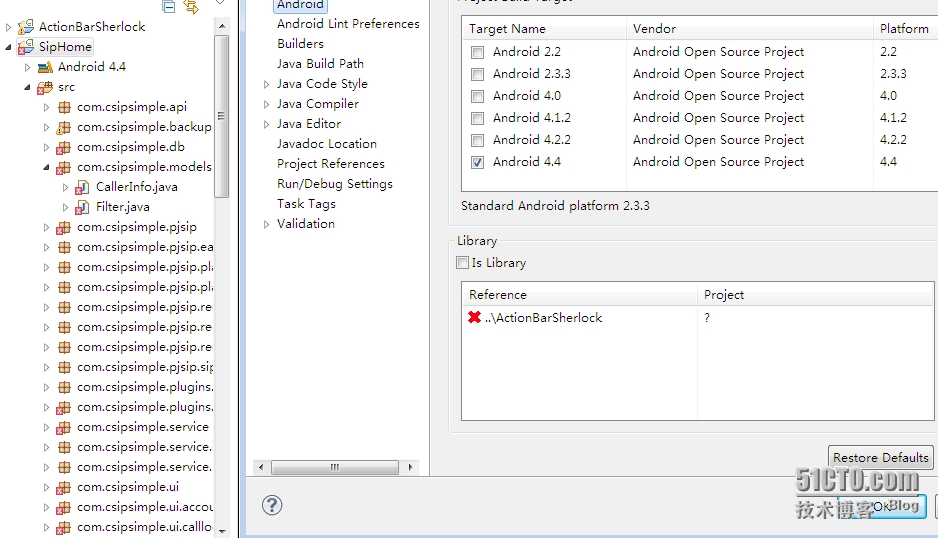Click the red X error icon beside ActionBarSherlock reference

(x=474, y=317)
